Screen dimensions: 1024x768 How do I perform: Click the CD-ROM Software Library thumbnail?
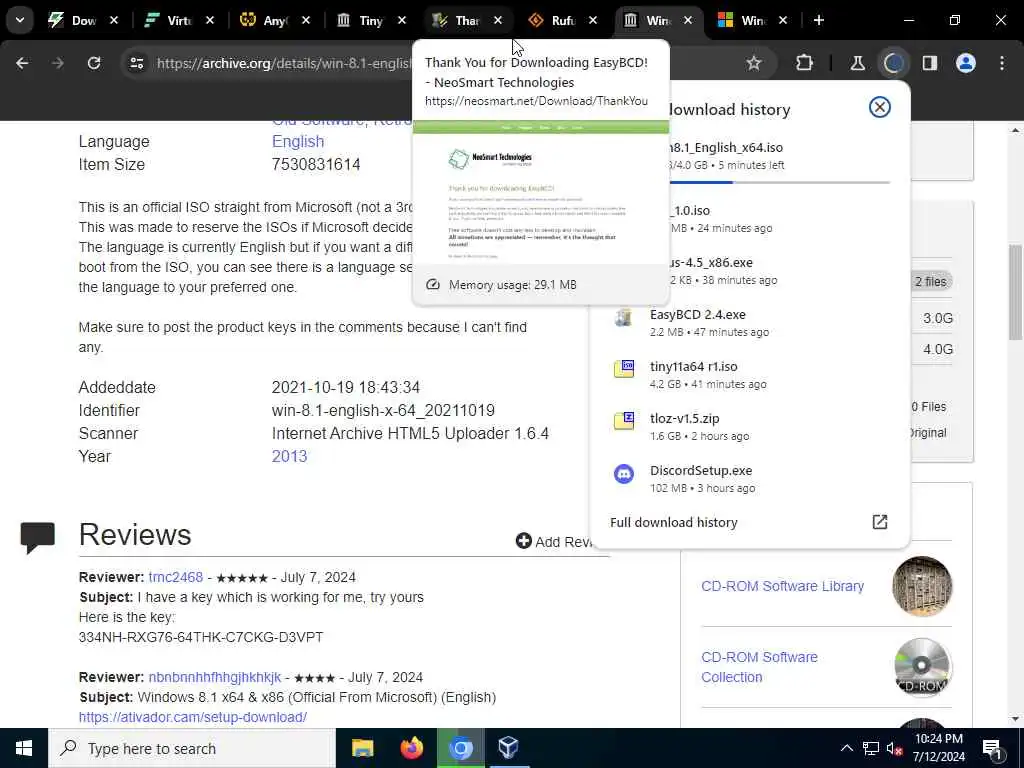point(921,586)
